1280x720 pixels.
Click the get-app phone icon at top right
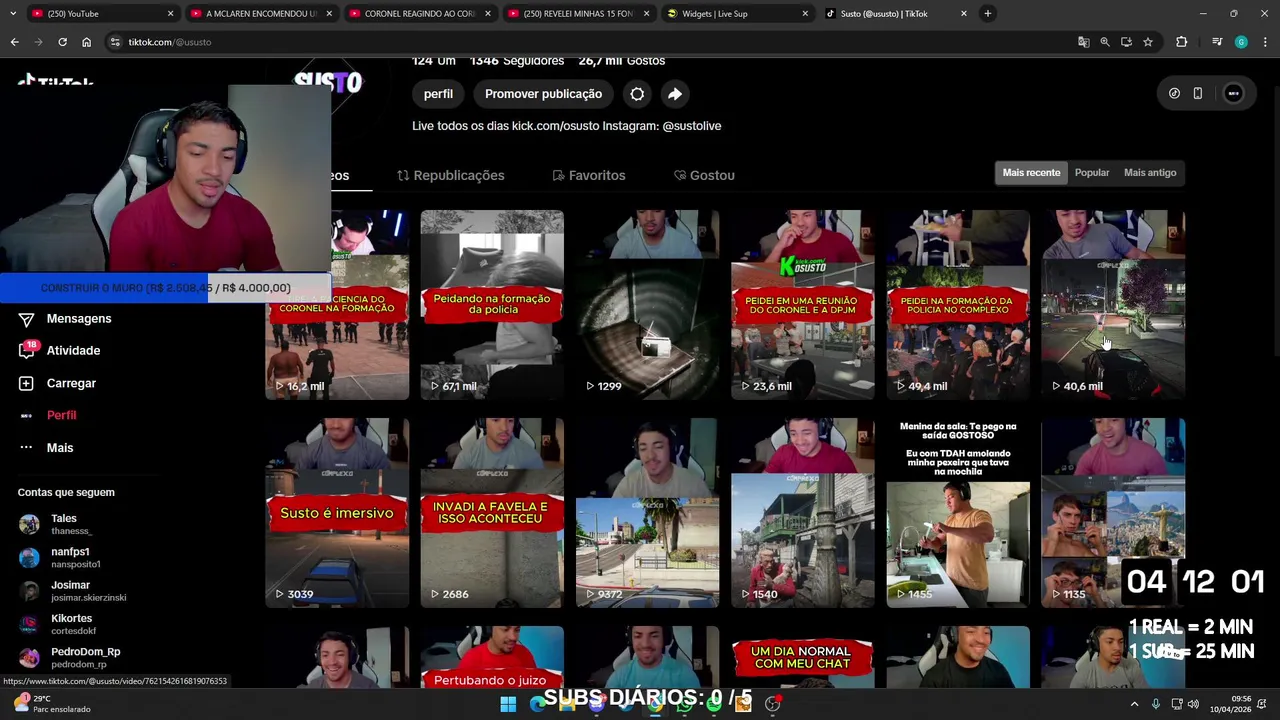click(1197, 93)
